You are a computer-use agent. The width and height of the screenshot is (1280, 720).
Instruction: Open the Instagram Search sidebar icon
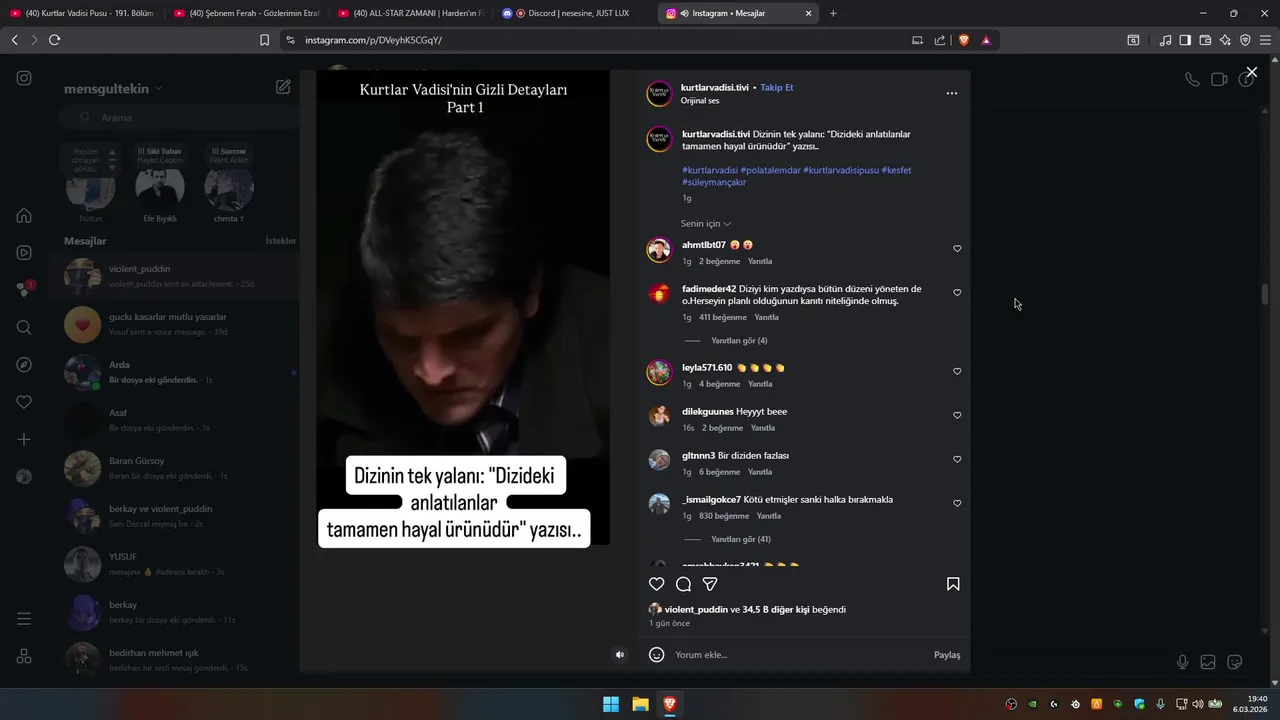[24, 327]
